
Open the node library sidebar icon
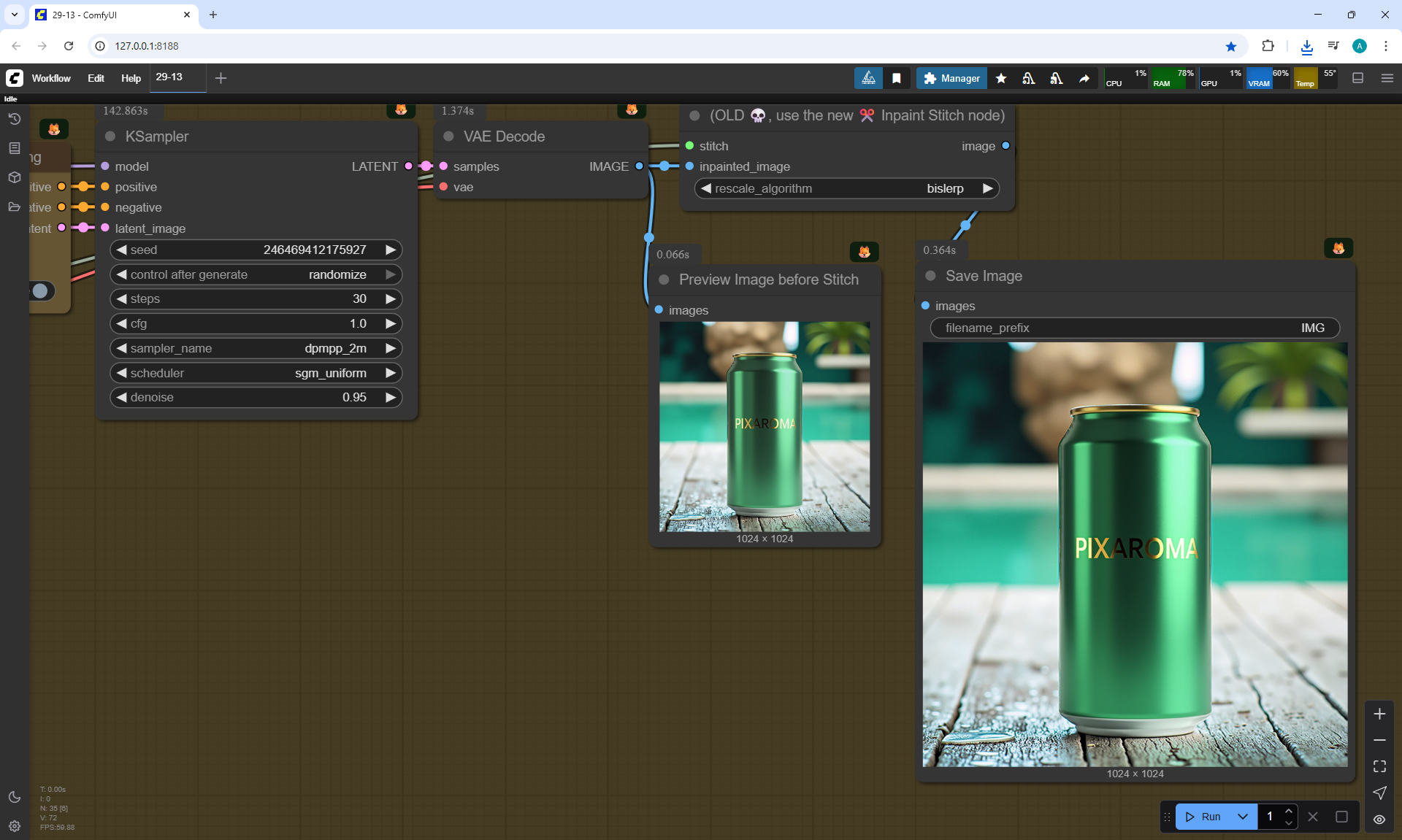[x=14, y=148]
